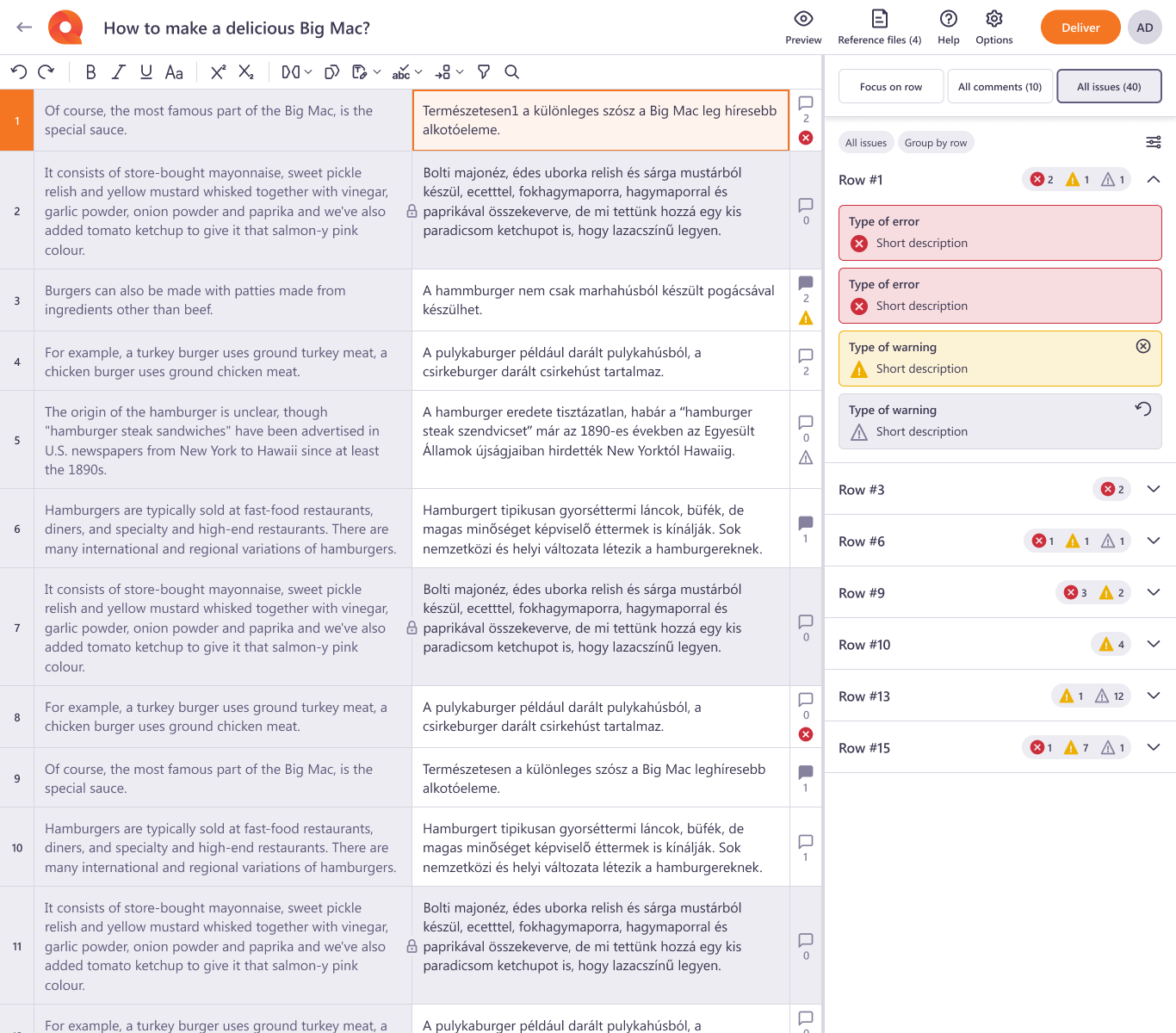Switch to the All comments tab

[1000, 86]
